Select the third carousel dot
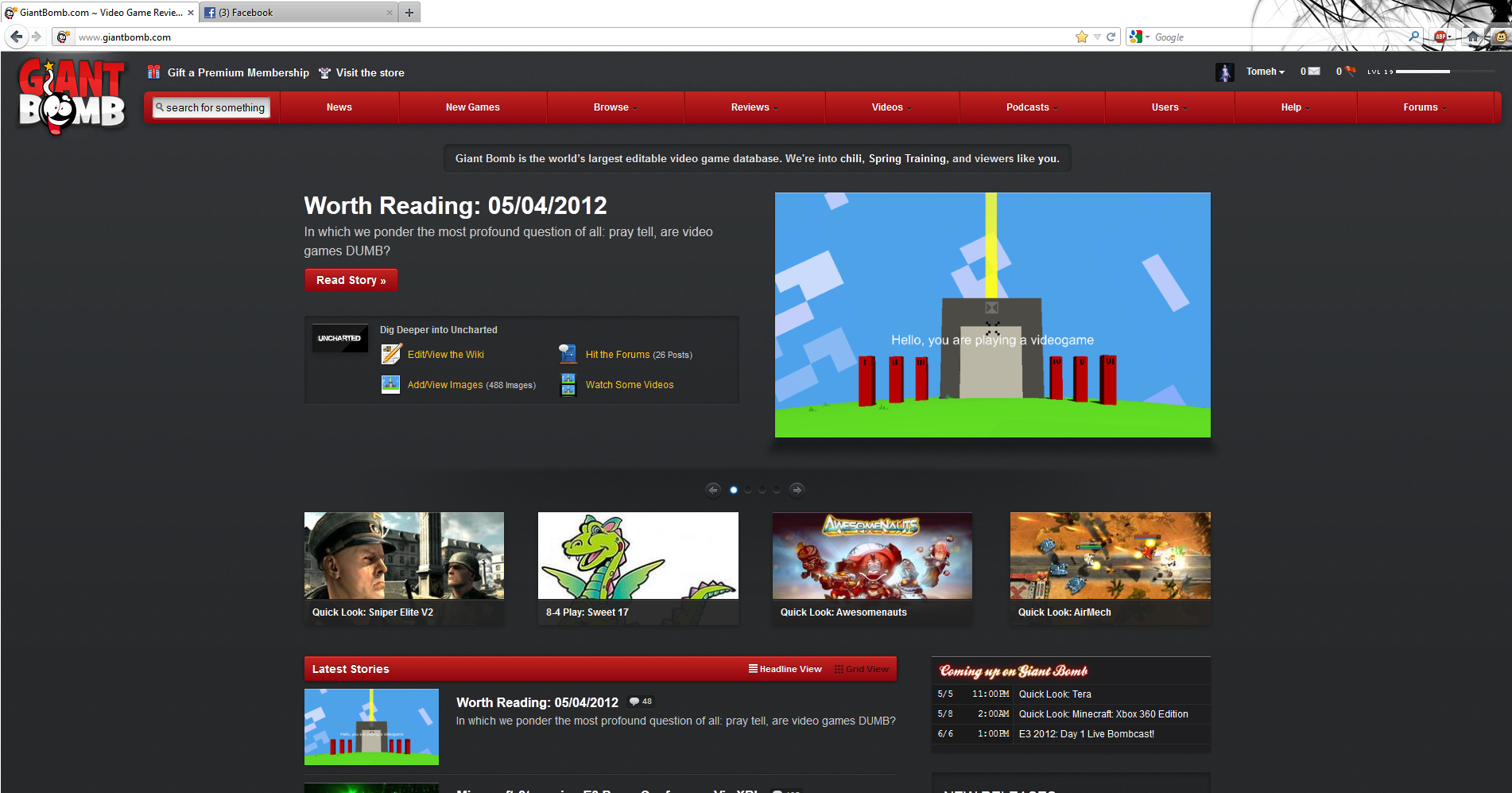Viewport: 1512px width, 793px height. coord(762,490)
